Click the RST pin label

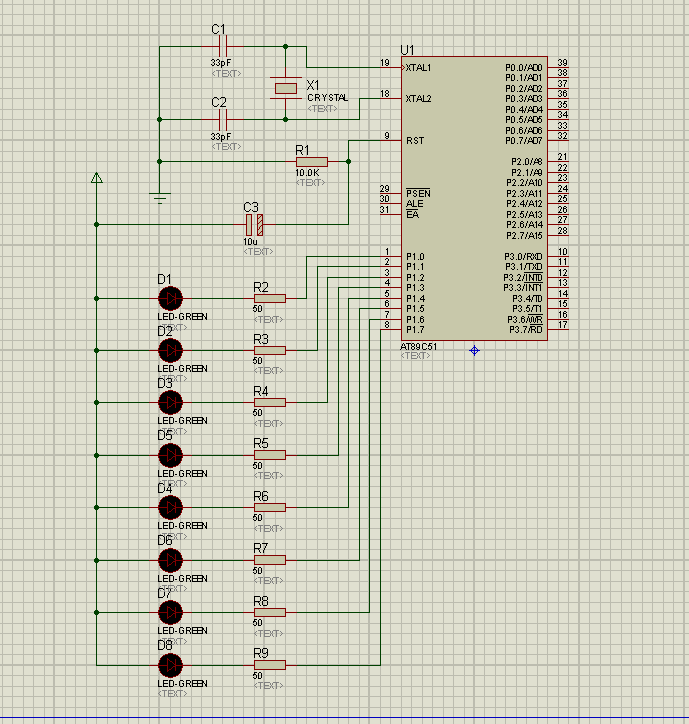point(415,141)
